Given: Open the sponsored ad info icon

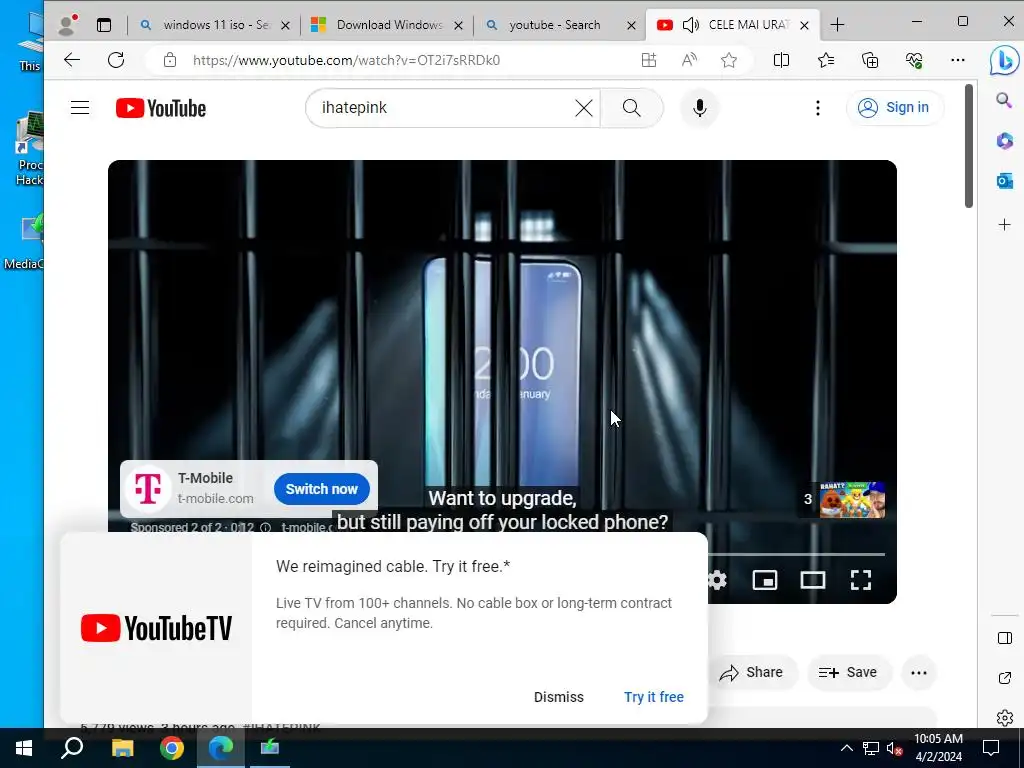Looking at the screenshot, I should pyautogui.click(x=266, y=527).
